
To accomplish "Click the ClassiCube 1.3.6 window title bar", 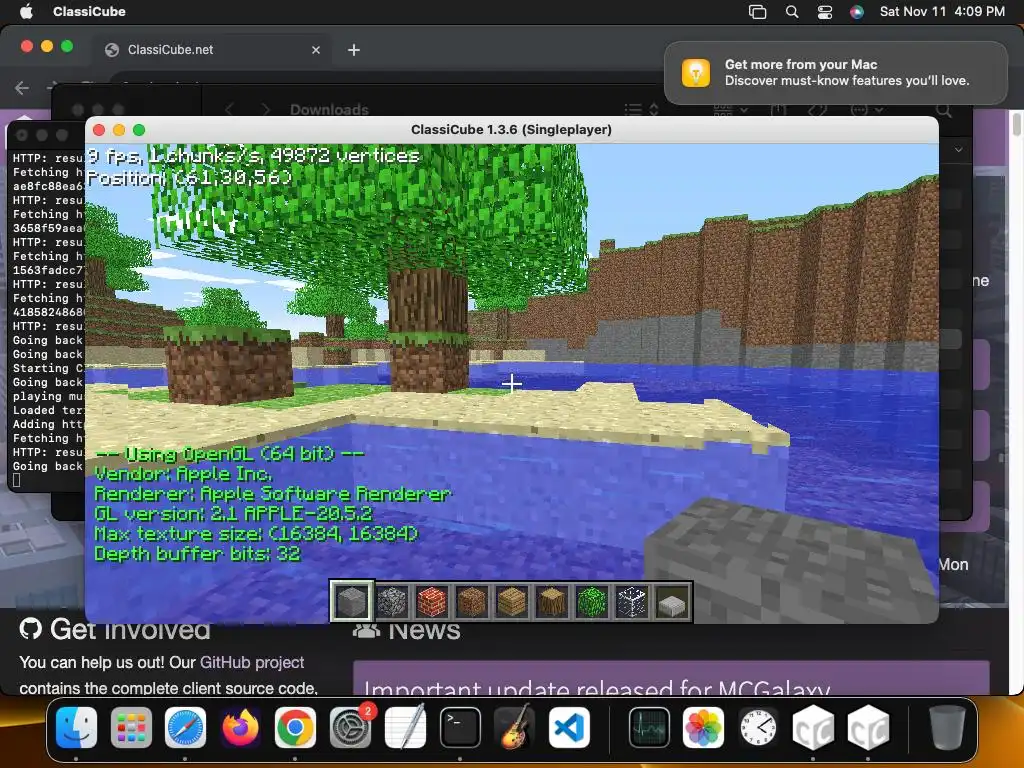I will (x=511, y=129).
